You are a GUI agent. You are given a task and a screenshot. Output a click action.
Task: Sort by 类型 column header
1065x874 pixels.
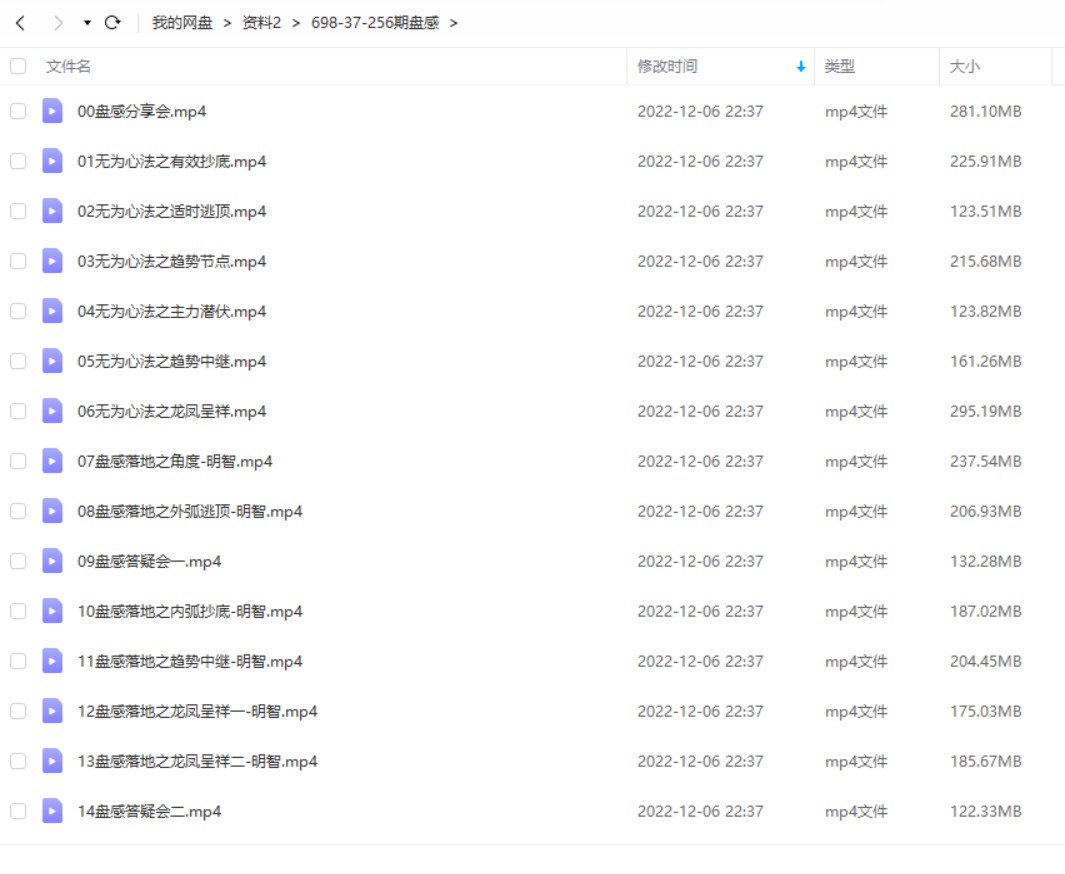click(x=840, y=67)
